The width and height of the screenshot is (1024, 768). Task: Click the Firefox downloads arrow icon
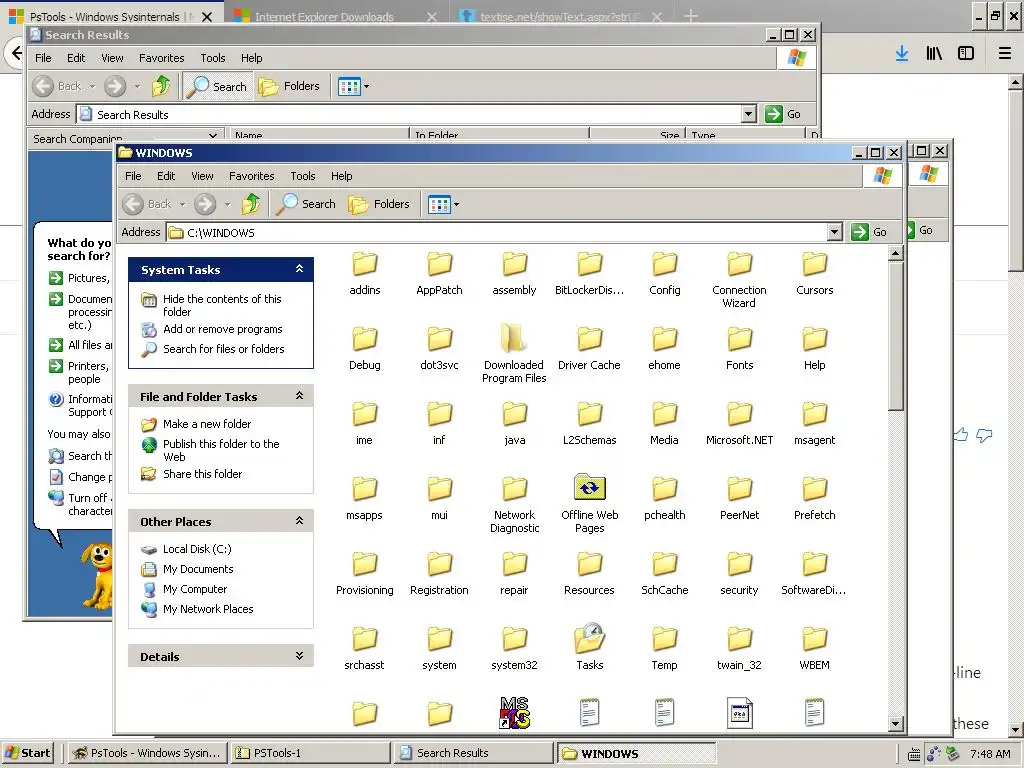point(901,54)
